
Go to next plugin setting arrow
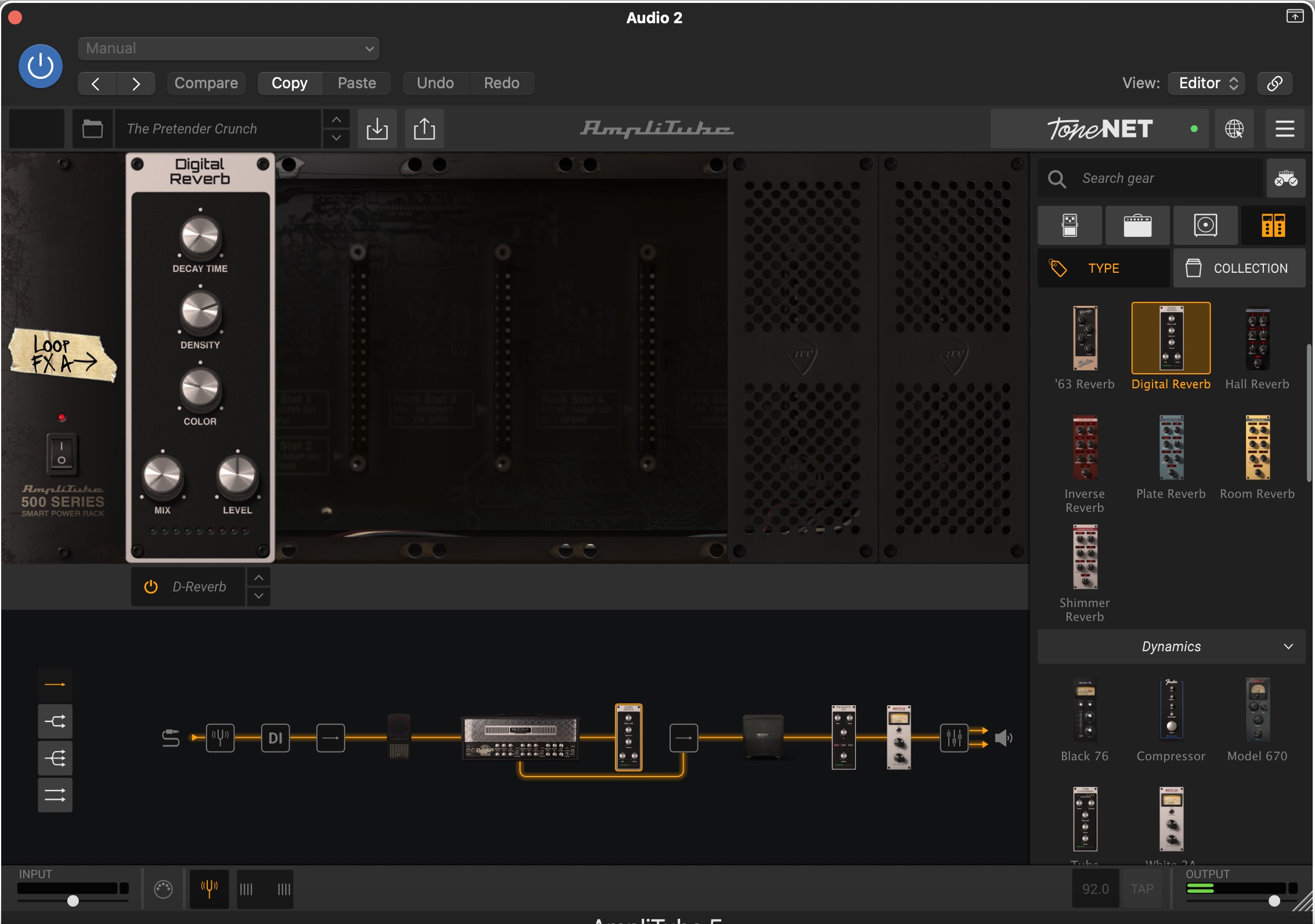(136, 84)
